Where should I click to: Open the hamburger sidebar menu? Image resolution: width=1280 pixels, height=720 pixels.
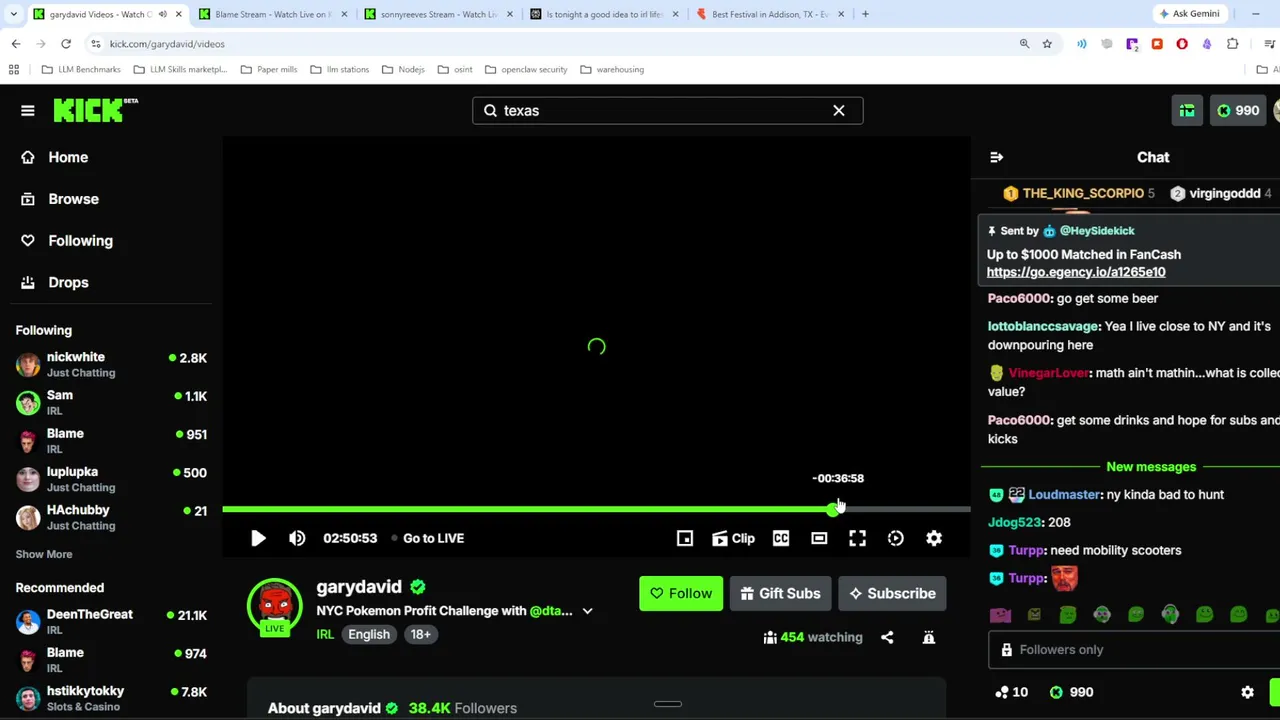click(x=28, y=110)
